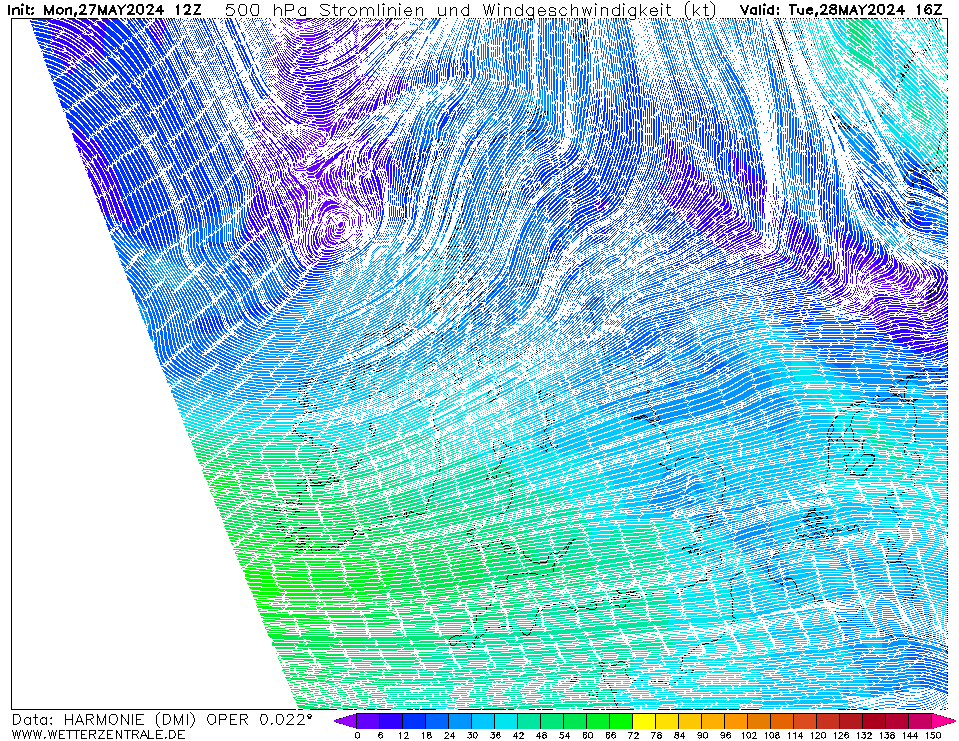Click the purple arrow capping the legend's left end
Screen dimensions: 959x741
pos(346,721)
